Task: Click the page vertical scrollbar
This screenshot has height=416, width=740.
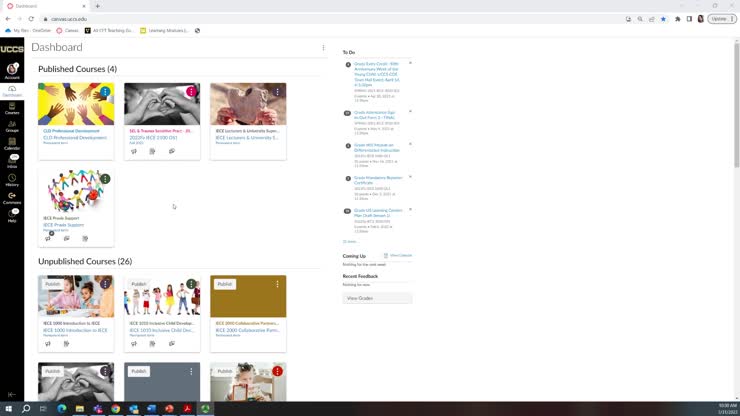Action: pos(736,104)
